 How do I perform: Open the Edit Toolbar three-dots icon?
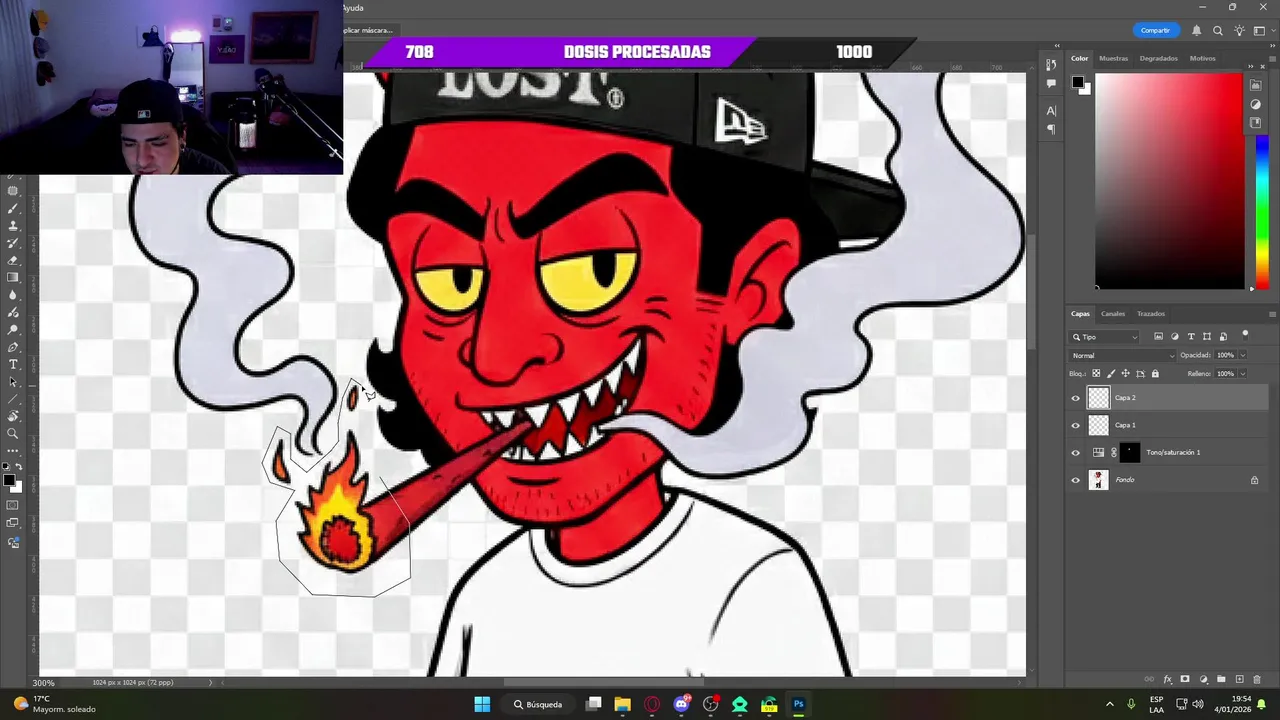click(13, 451)
